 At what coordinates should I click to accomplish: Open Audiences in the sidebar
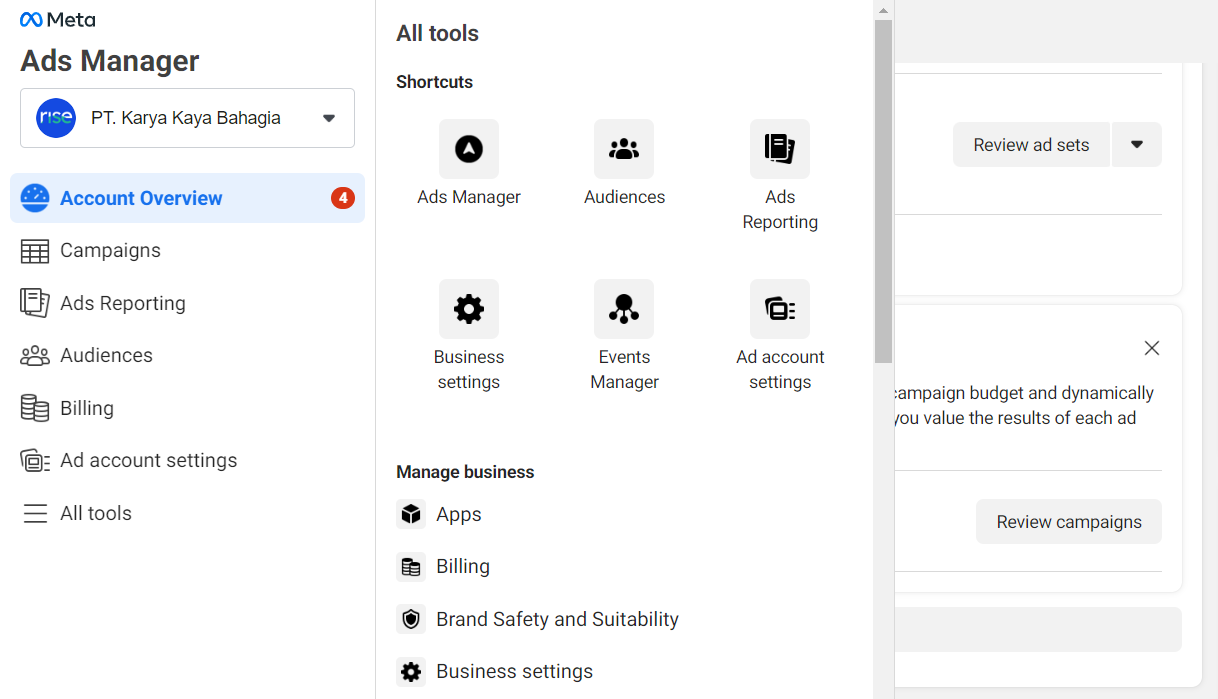click(187, 356)
